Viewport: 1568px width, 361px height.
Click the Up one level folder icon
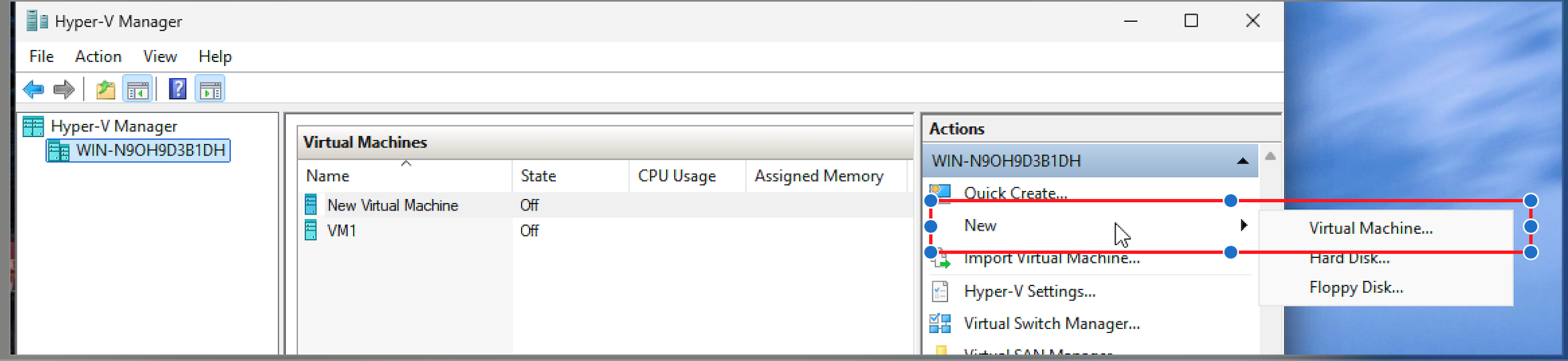click(x=105, y=89)
